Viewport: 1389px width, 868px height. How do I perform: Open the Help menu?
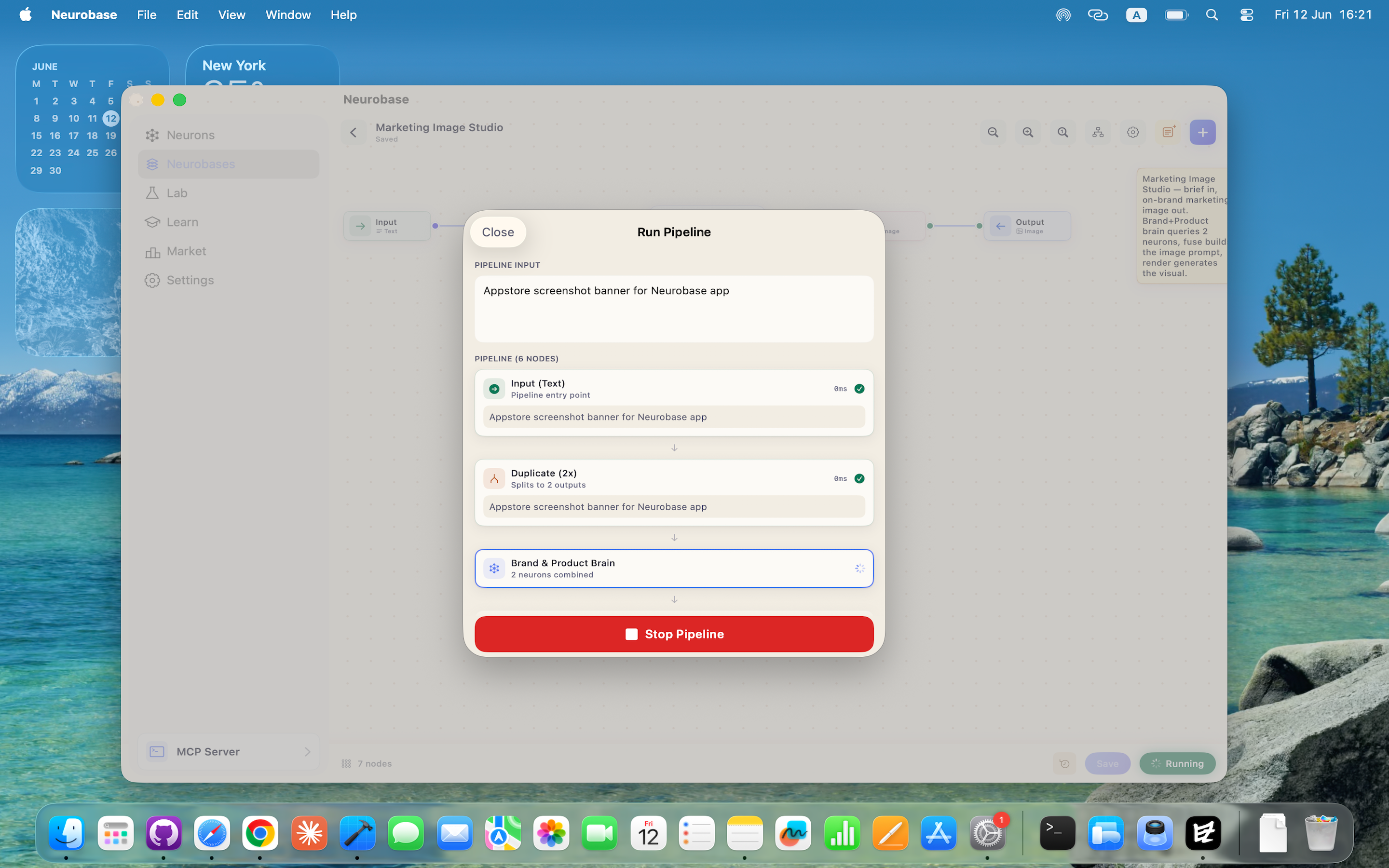click(x=343, y=15)
